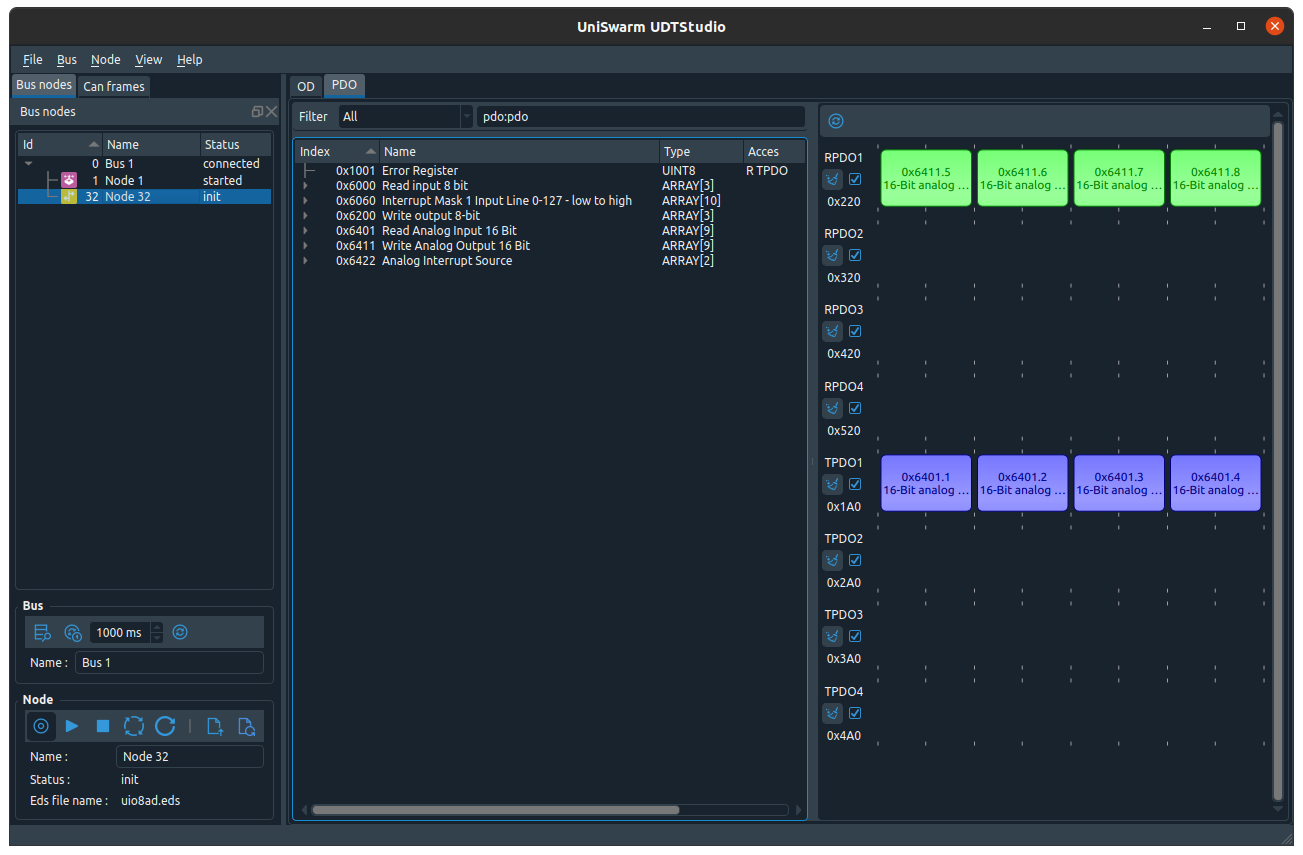
Task: Float the Bus nodes dock panel
Action: coord(257,112)
